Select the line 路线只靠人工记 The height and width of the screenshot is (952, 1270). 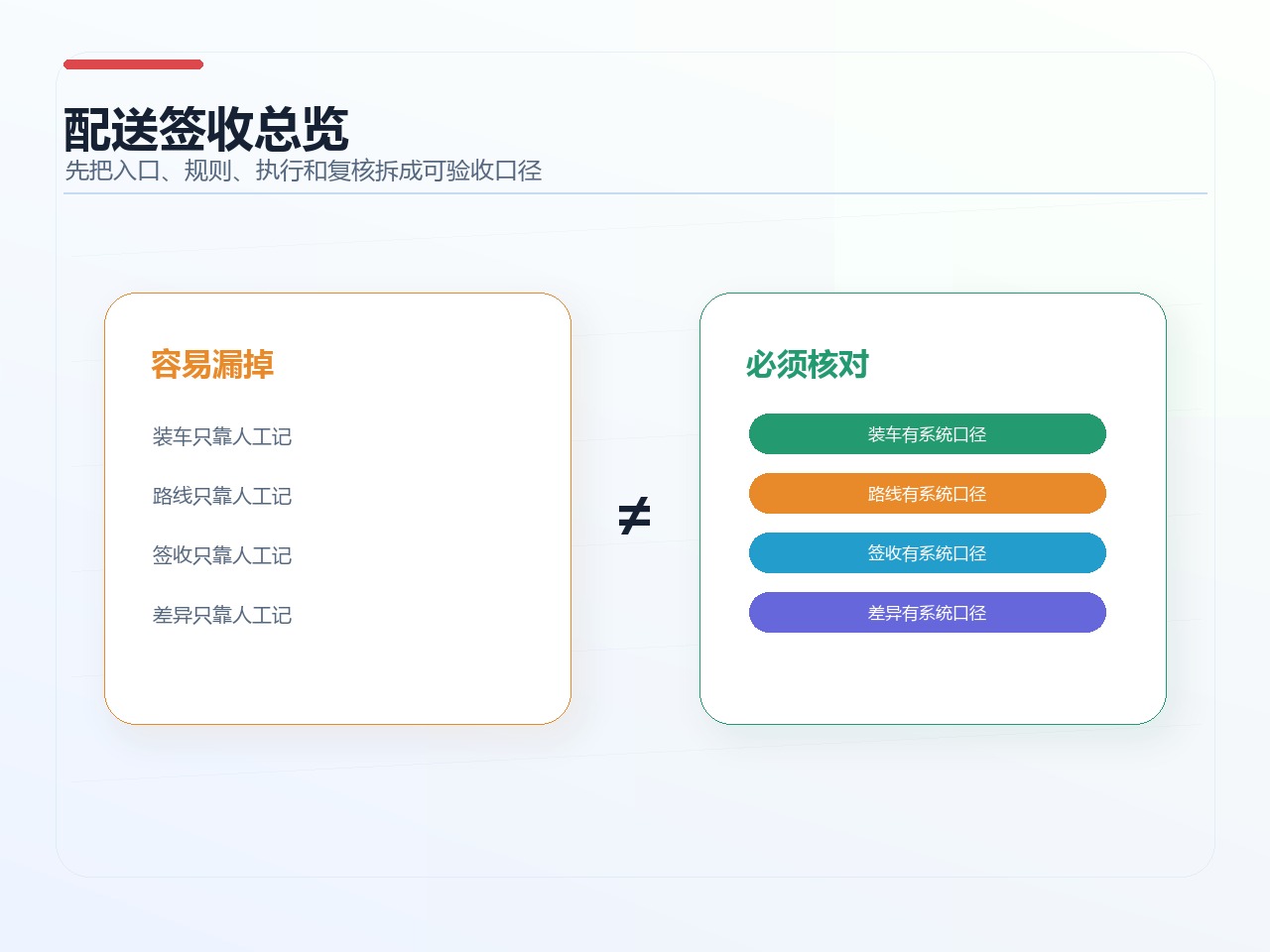[222, 496]
